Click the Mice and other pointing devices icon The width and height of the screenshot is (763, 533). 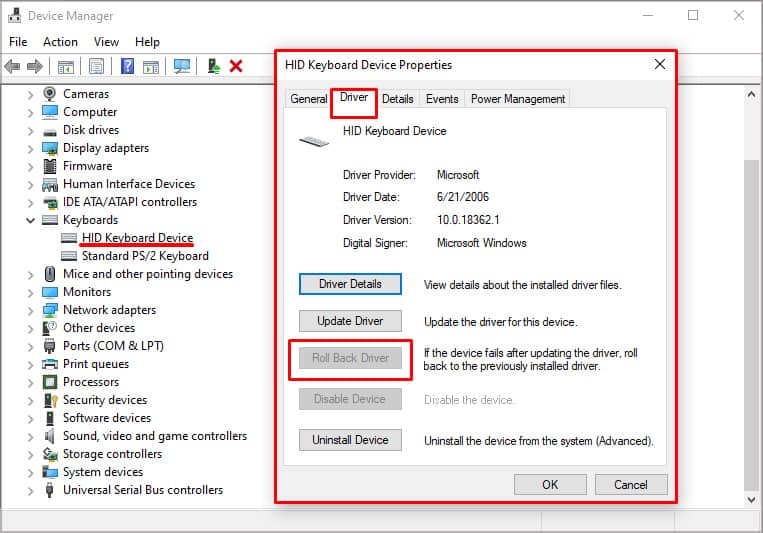[x=50, y=274]
